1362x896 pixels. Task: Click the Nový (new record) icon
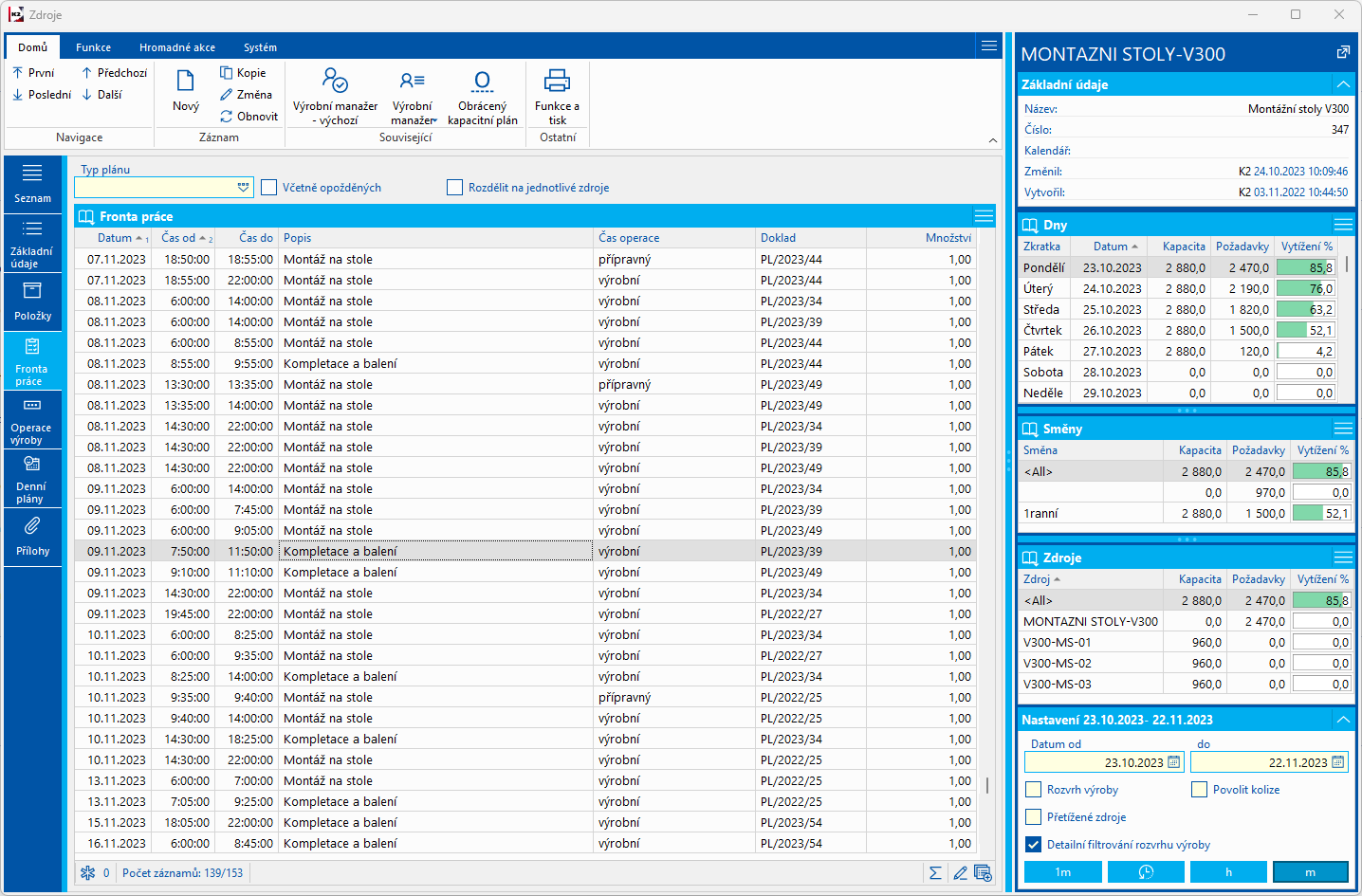pos(186,82)
